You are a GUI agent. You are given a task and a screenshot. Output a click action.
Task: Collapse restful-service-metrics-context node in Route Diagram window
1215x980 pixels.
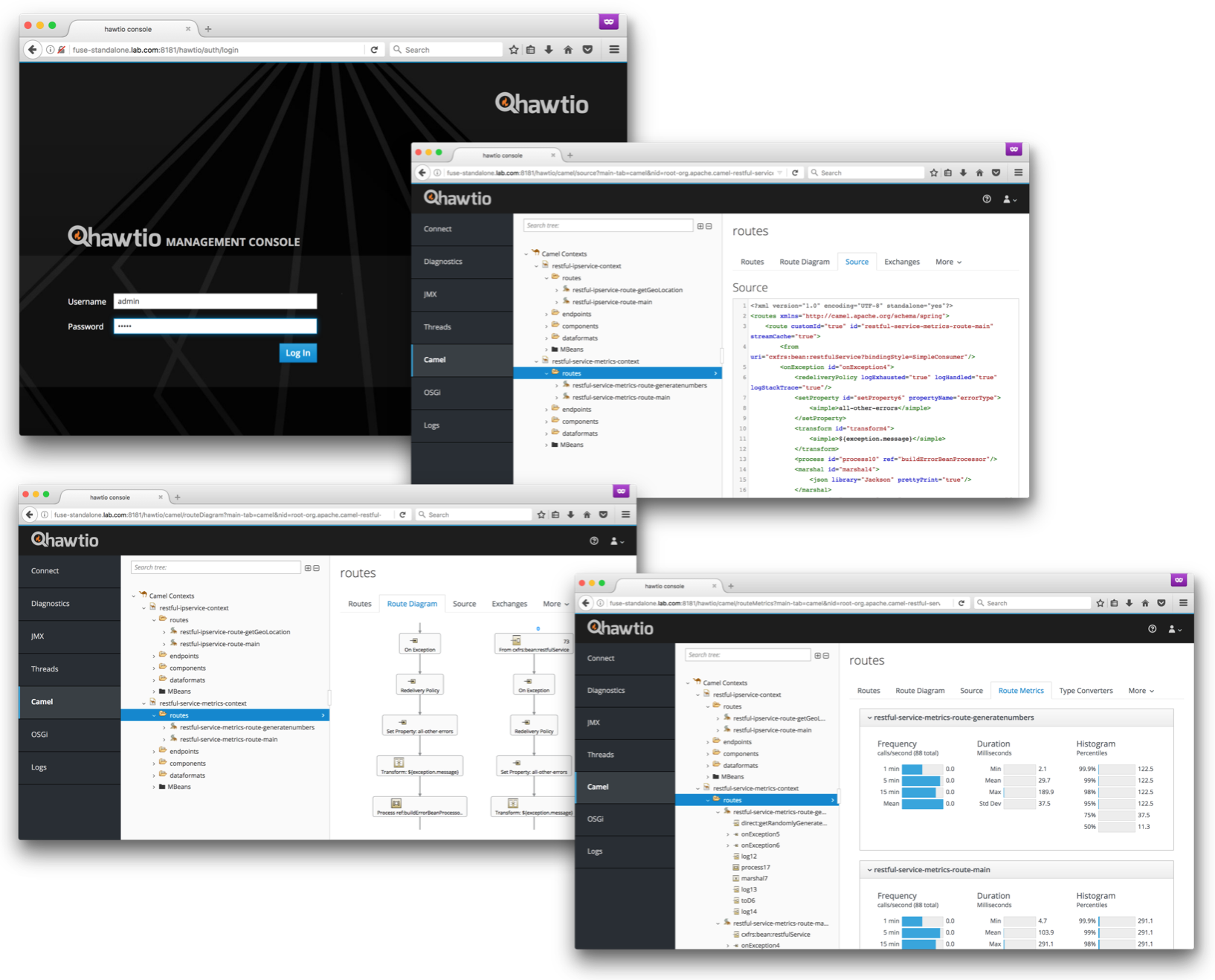click(x=144, y=703)
